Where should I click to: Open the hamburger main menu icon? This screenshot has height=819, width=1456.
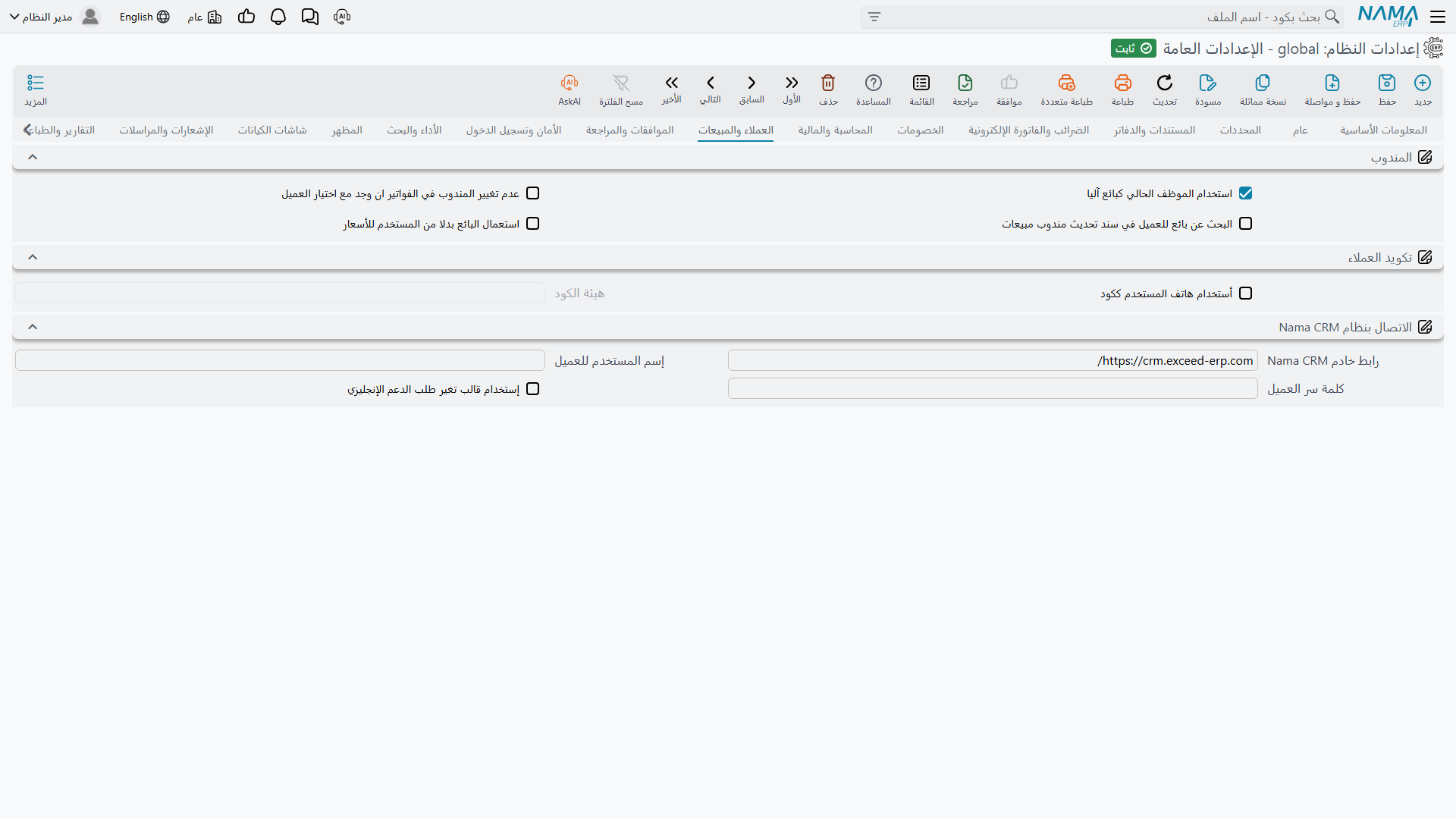click(x=1438, y=17)
